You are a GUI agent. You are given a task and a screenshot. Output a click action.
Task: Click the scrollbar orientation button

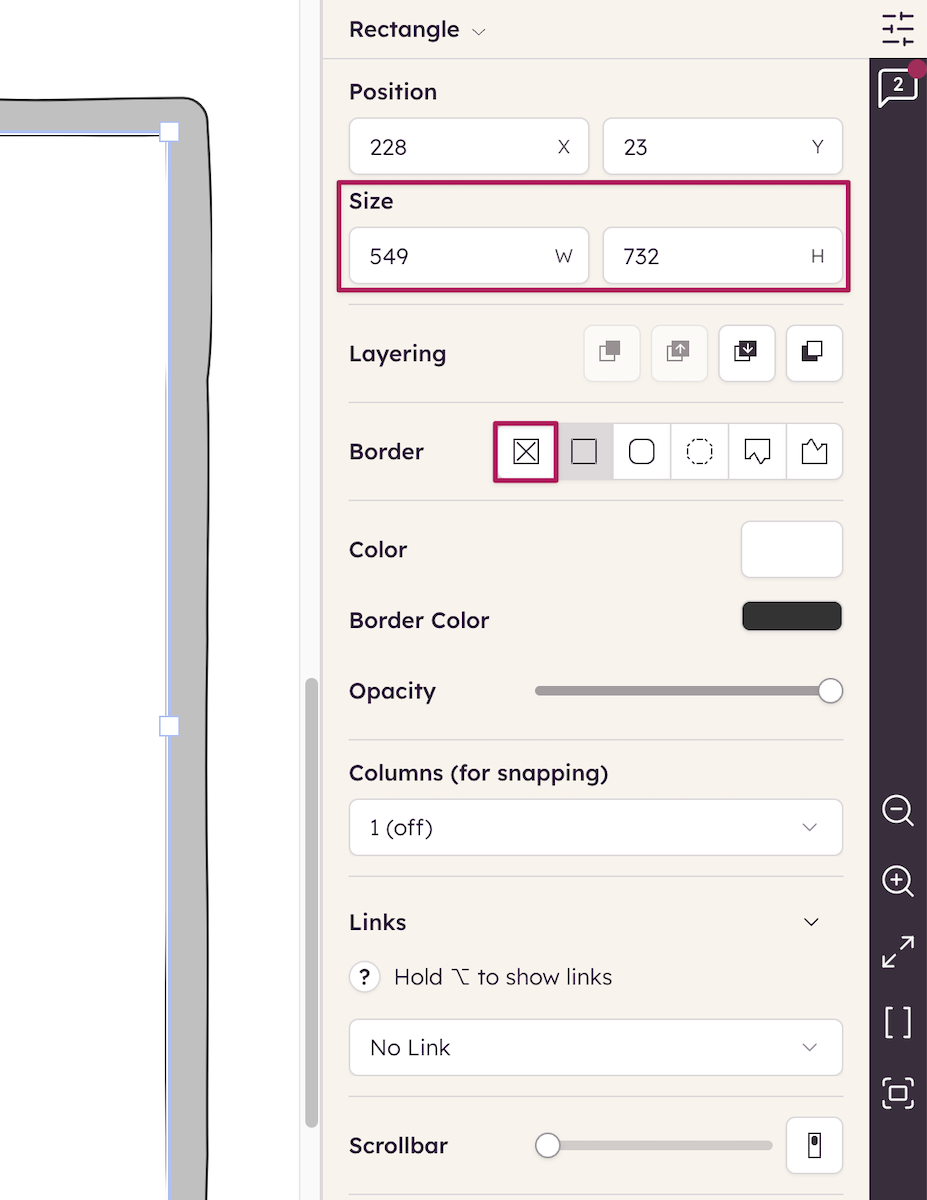coord(814,1145)
